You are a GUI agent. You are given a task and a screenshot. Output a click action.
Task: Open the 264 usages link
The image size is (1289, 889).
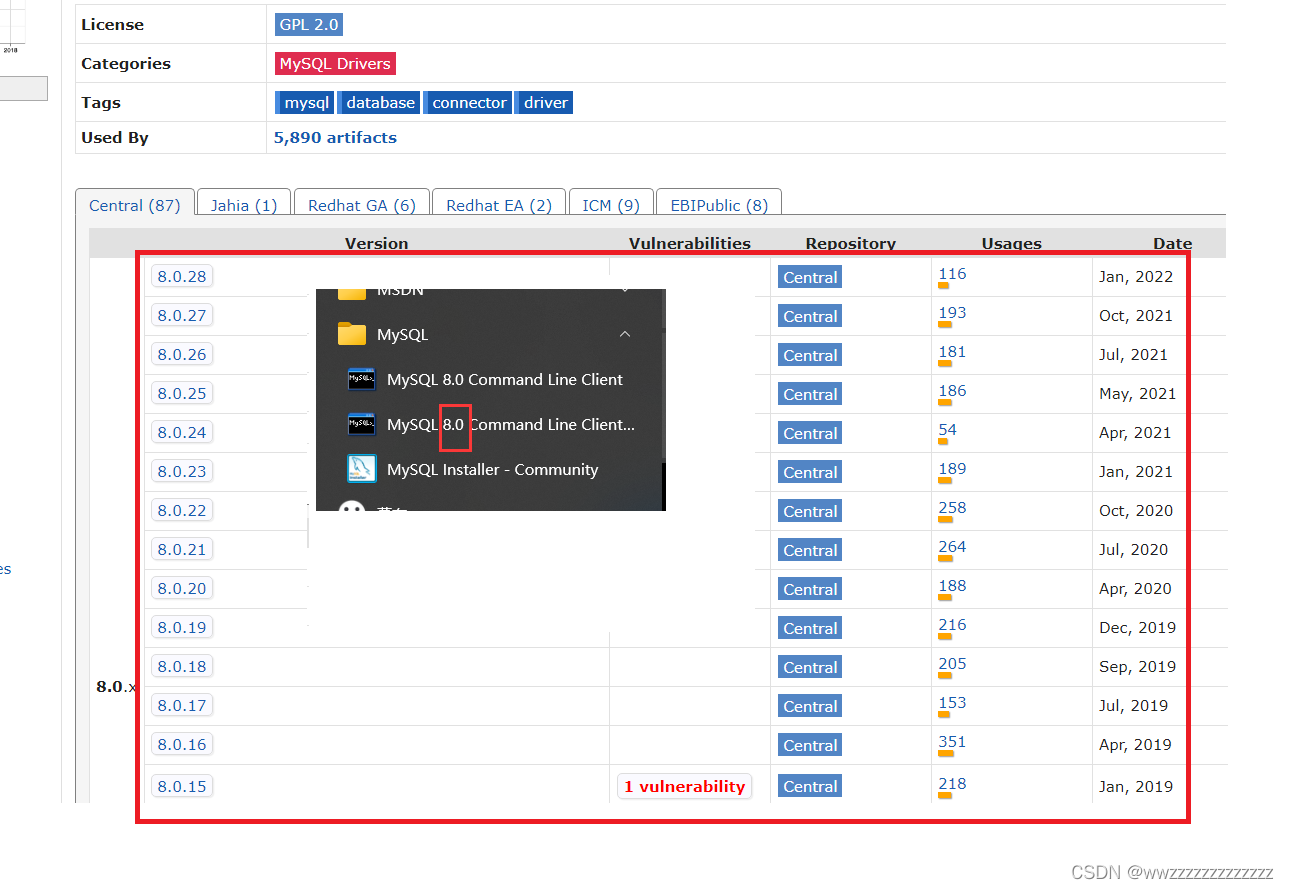click(x=952, y=547)
